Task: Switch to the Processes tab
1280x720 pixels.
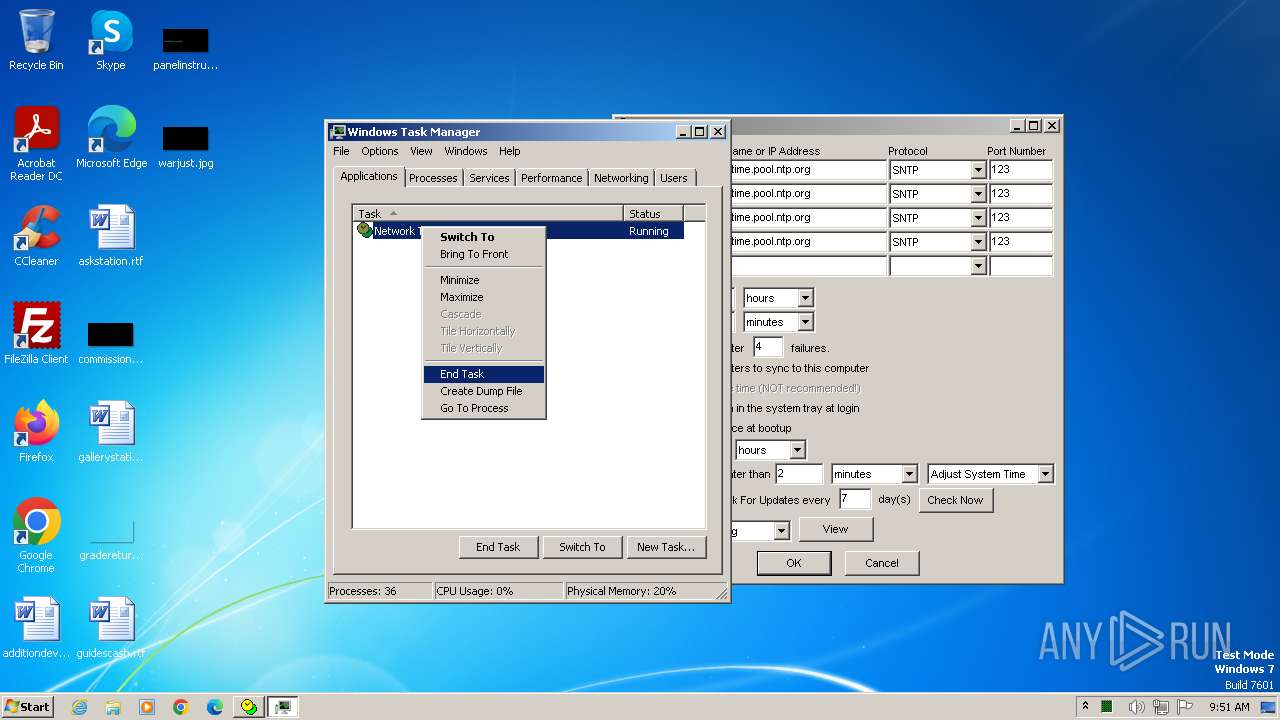Action: pyautogui.click(x=433, y=178)
